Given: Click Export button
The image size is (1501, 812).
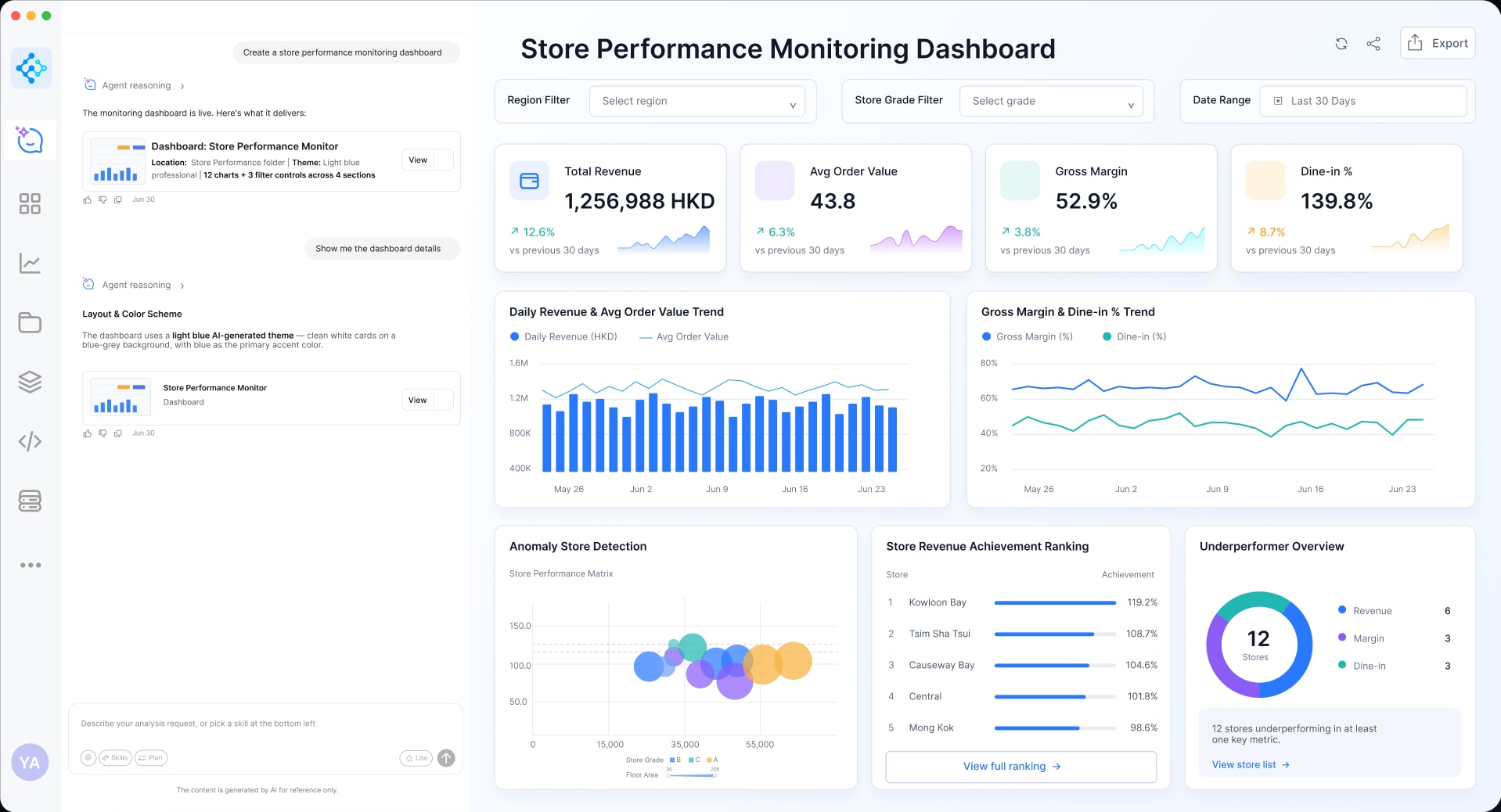Looking at the screenshot, I should point(1438,43).
